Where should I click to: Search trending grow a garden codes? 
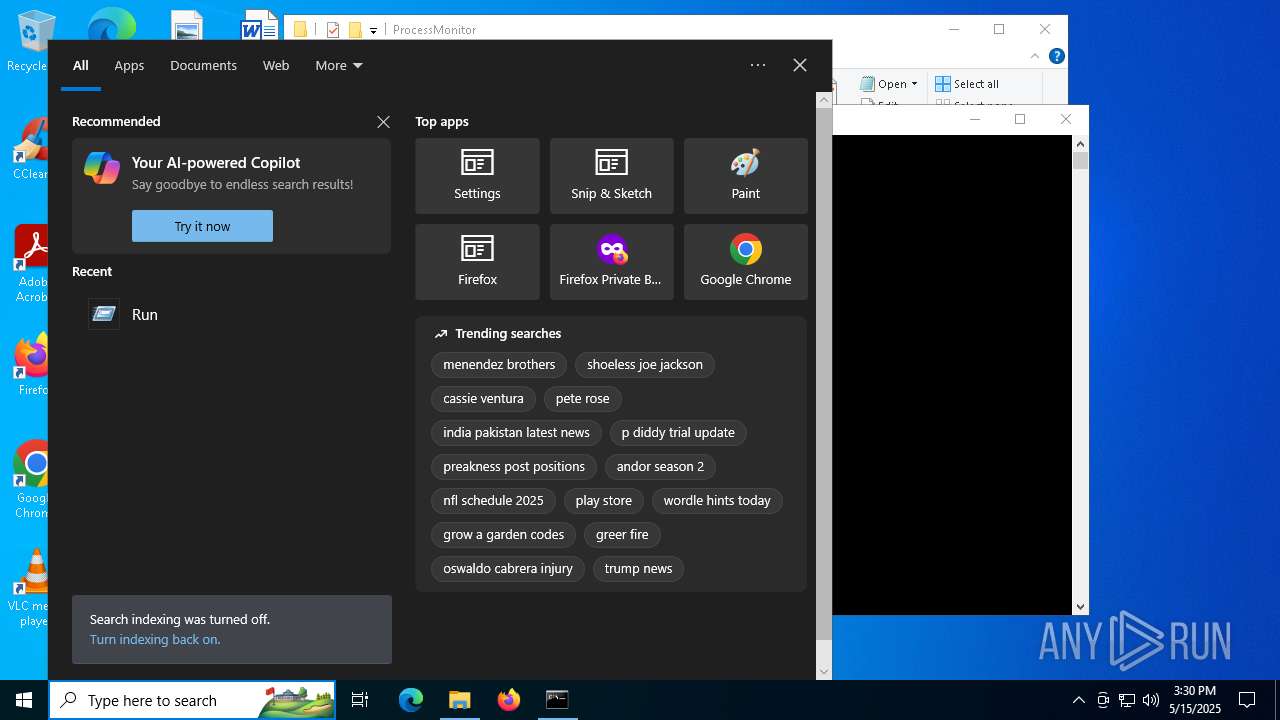click(x=503, y=534)
